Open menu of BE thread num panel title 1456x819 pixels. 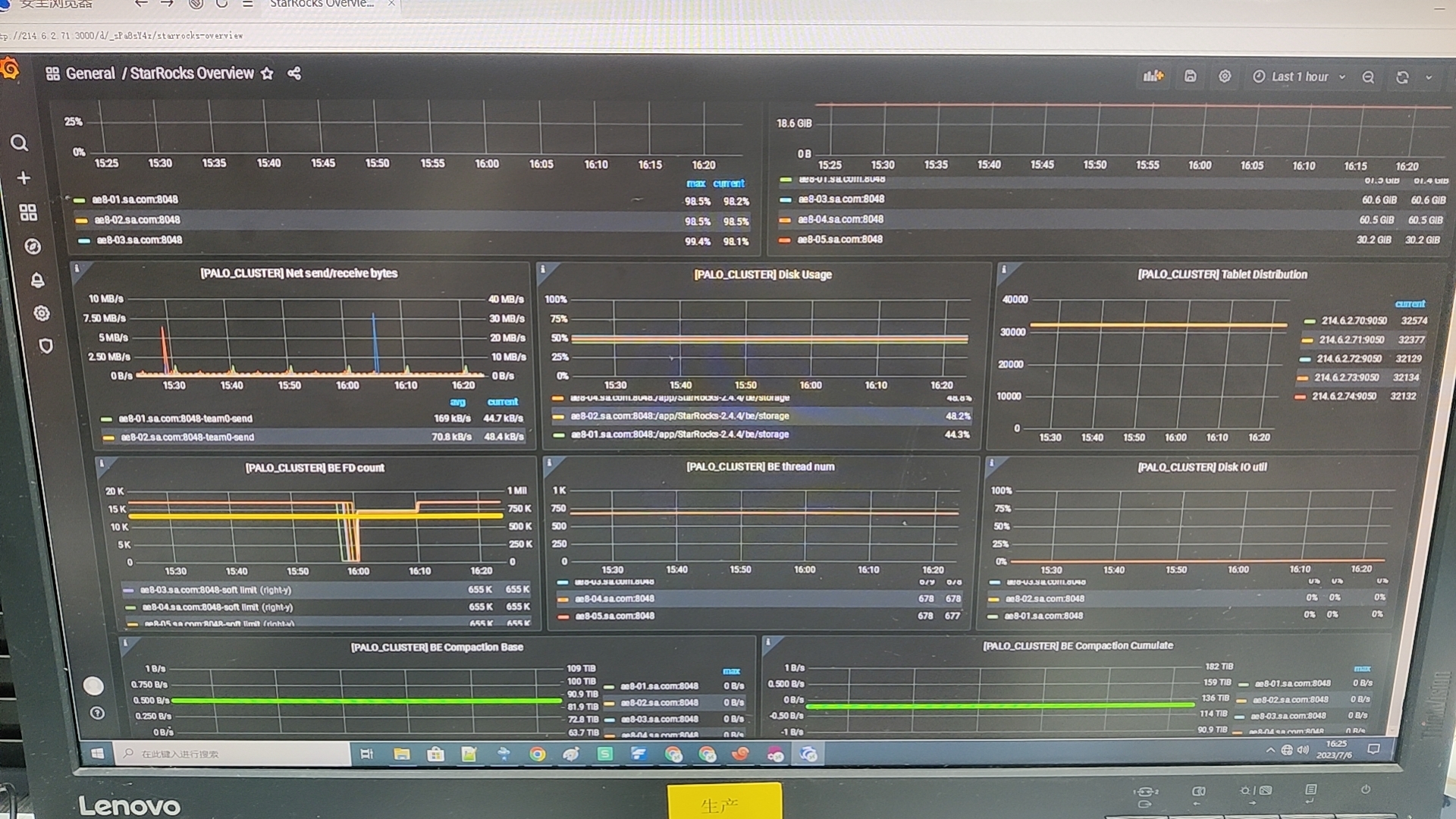coord(761,467)
